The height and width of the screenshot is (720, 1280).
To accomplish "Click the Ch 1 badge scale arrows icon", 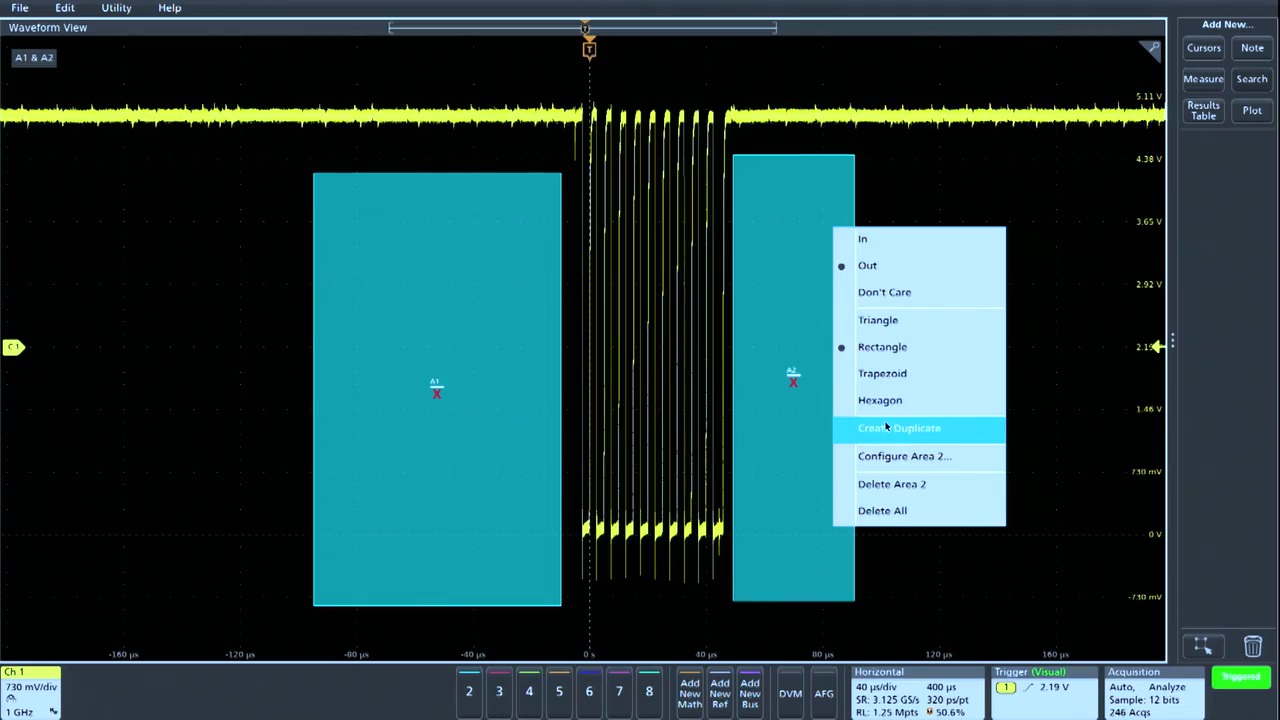I will point(53,712).
